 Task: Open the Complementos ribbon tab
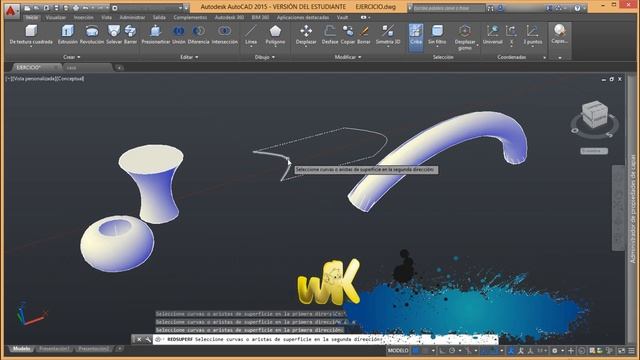pos(190,18)
